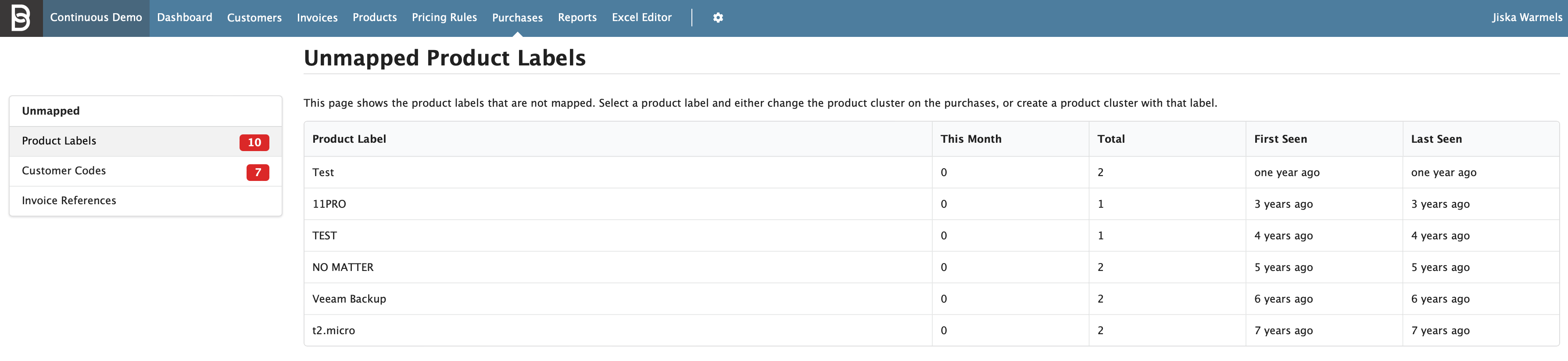Navigate to the Products menu
This screenshot has height=361, width=1568.
(375, 18)
